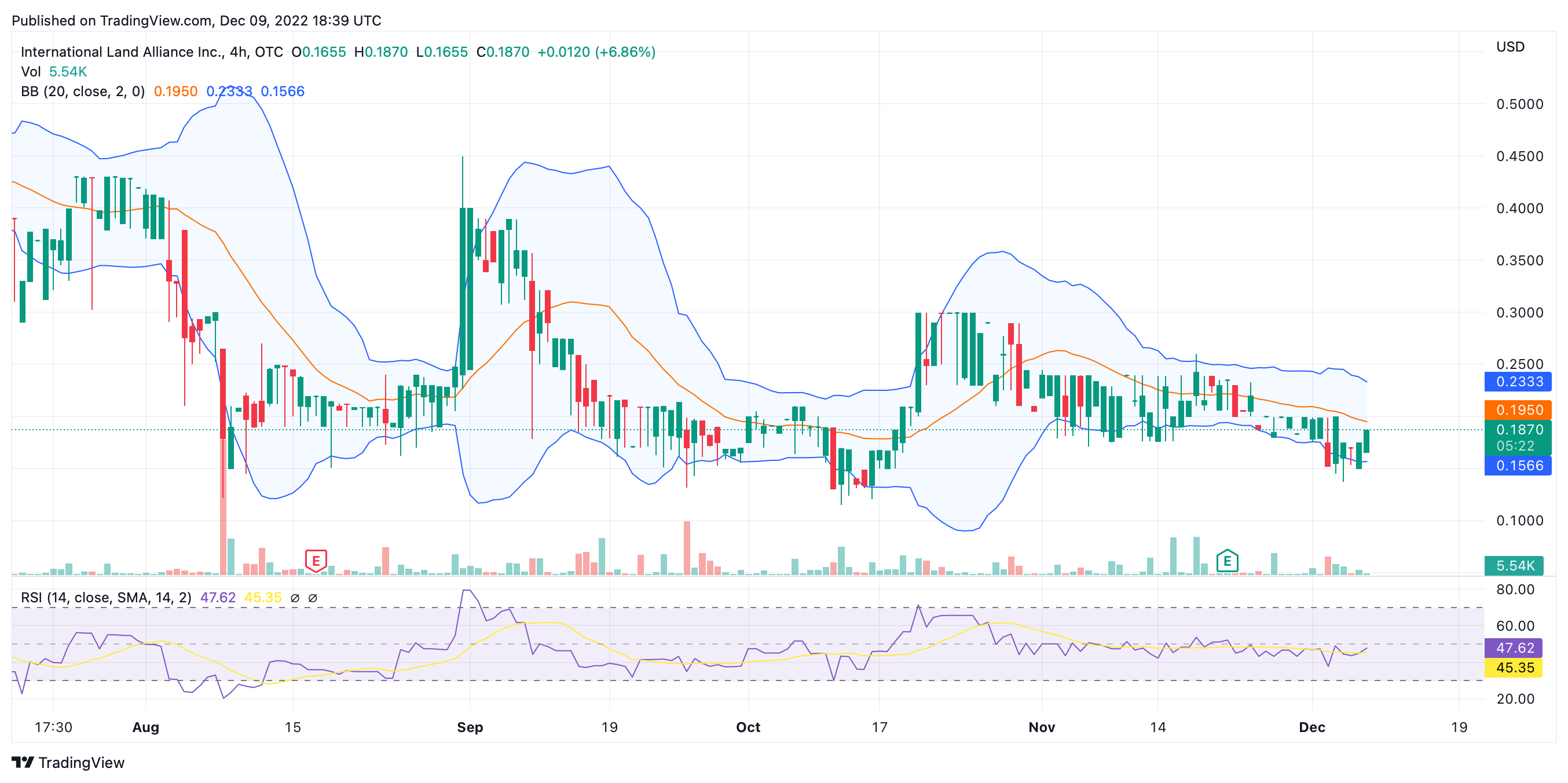1568x783 pixels.
Task: Click the 4h interval in chart title
Action: coord(238,52)
